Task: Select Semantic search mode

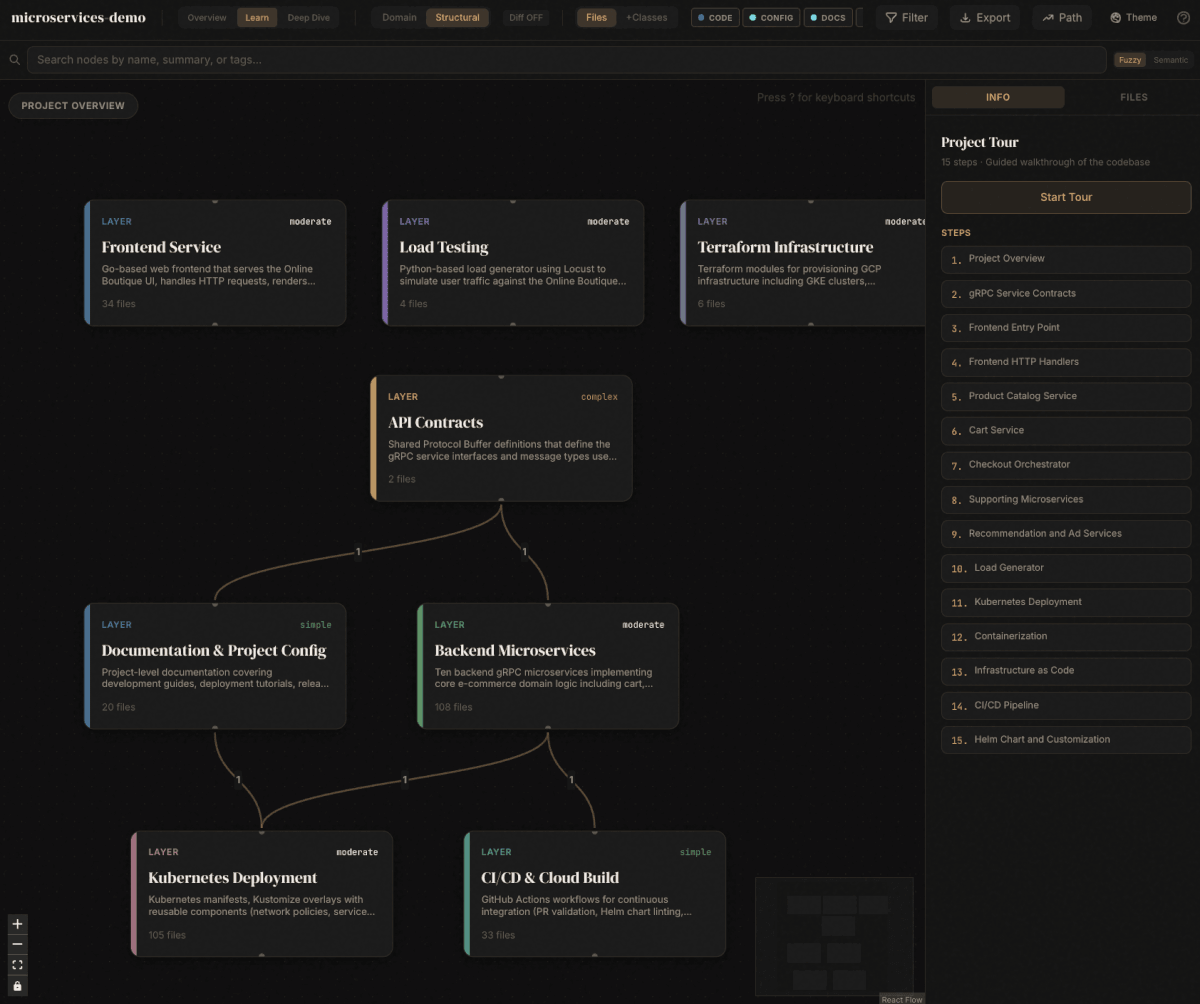Action: [x=1171, y=60]
